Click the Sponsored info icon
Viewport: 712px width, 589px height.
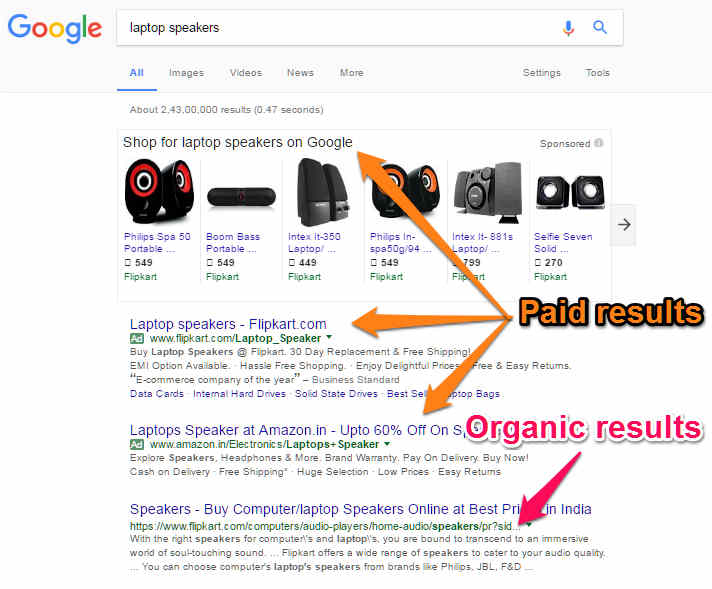[x=599, y=143]
